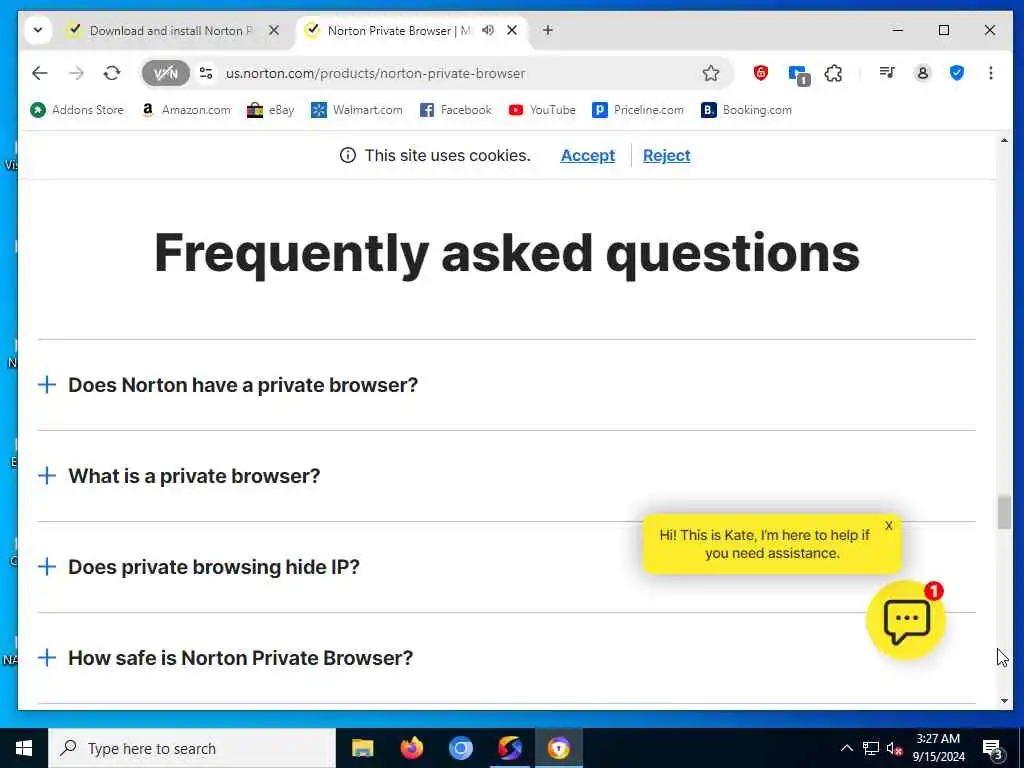
Task: Open the Windows Start menu
Action: tap(24, 748)
